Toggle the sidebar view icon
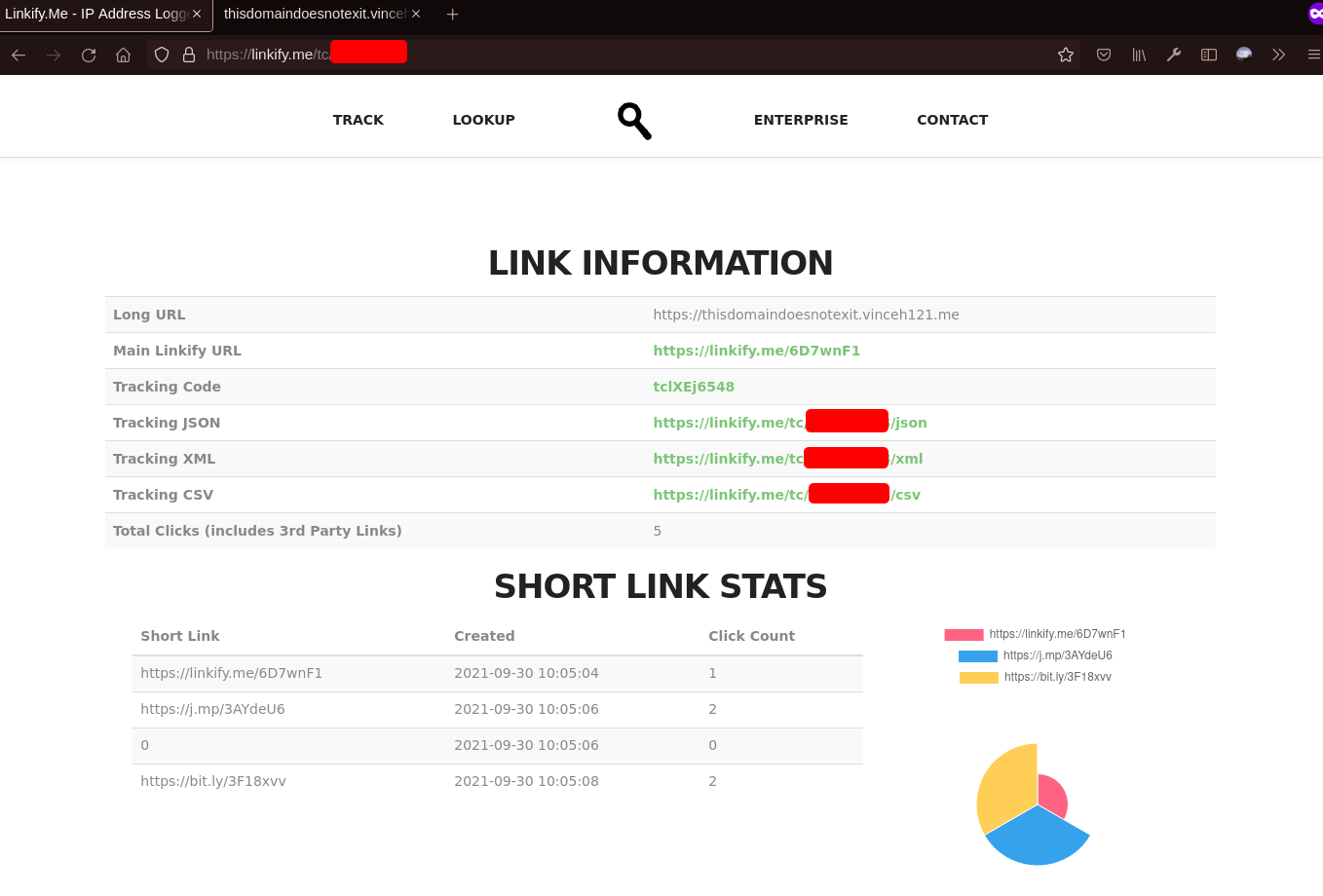Image resolution: width=1323 pixels, height=896 pixels. [x=1209, y=56]
